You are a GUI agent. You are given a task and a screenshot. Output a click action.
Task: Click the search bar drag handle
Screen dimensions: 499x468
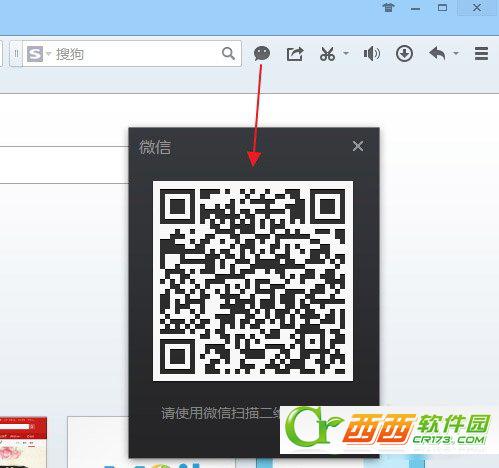click(x=16, y=54)
